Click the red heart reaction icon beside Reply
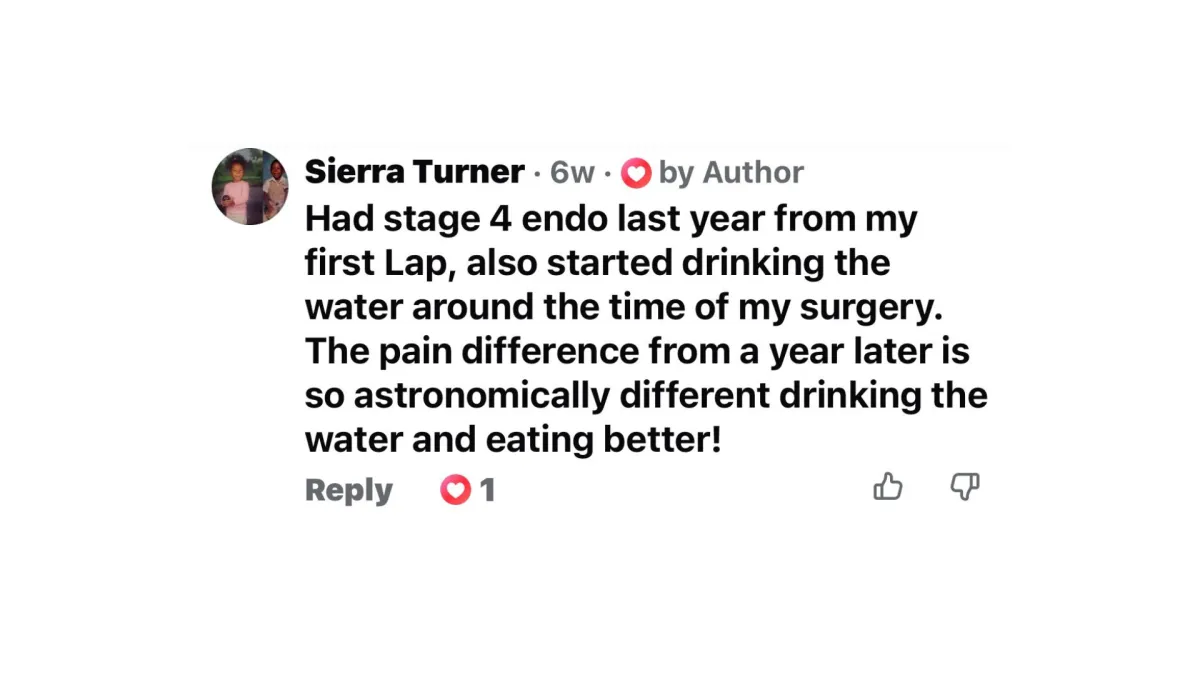 [455, 490]
